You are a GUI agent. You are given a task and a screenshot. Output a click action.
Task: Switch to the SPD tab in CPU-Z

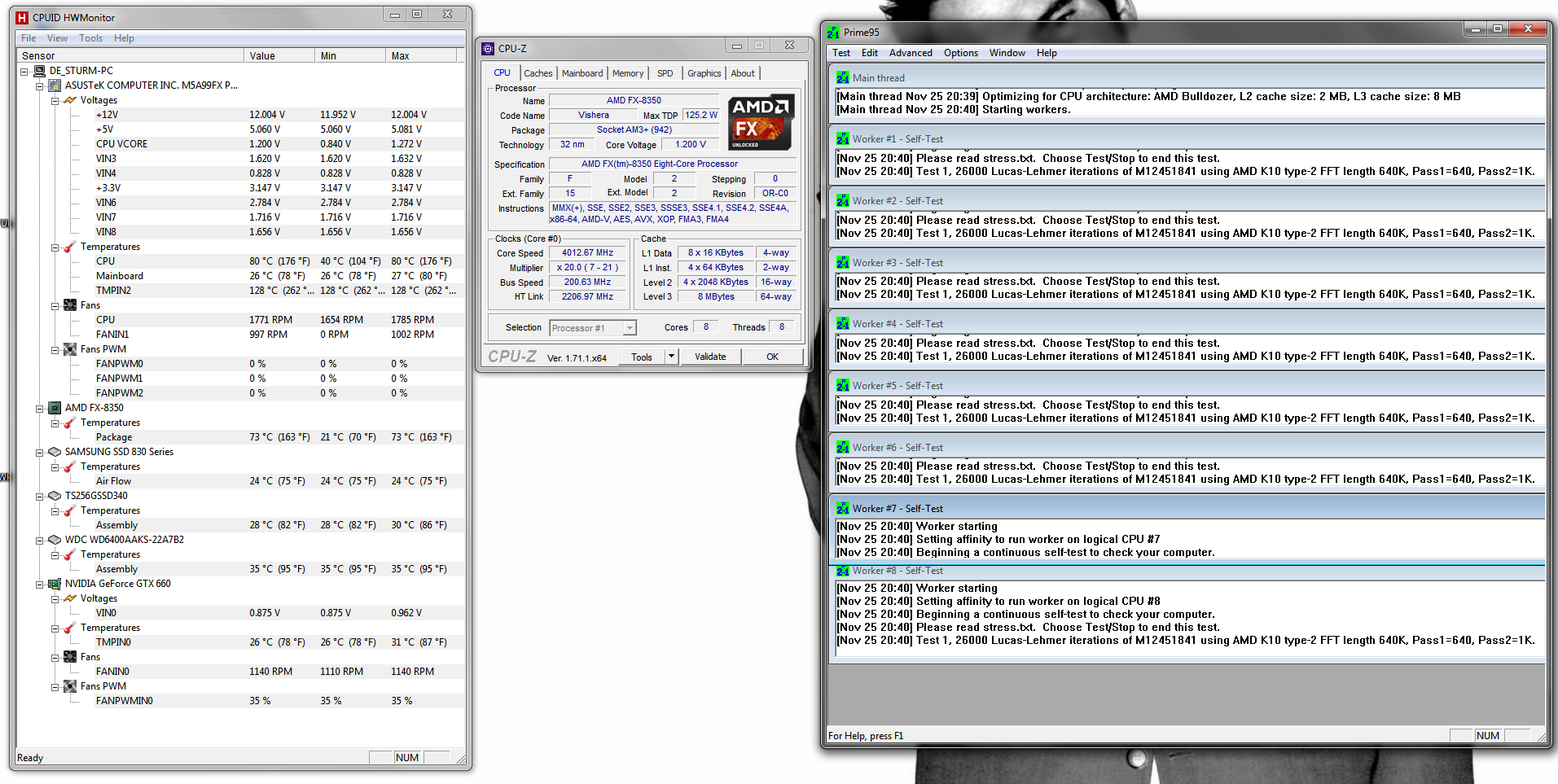[x=665, y=73]
